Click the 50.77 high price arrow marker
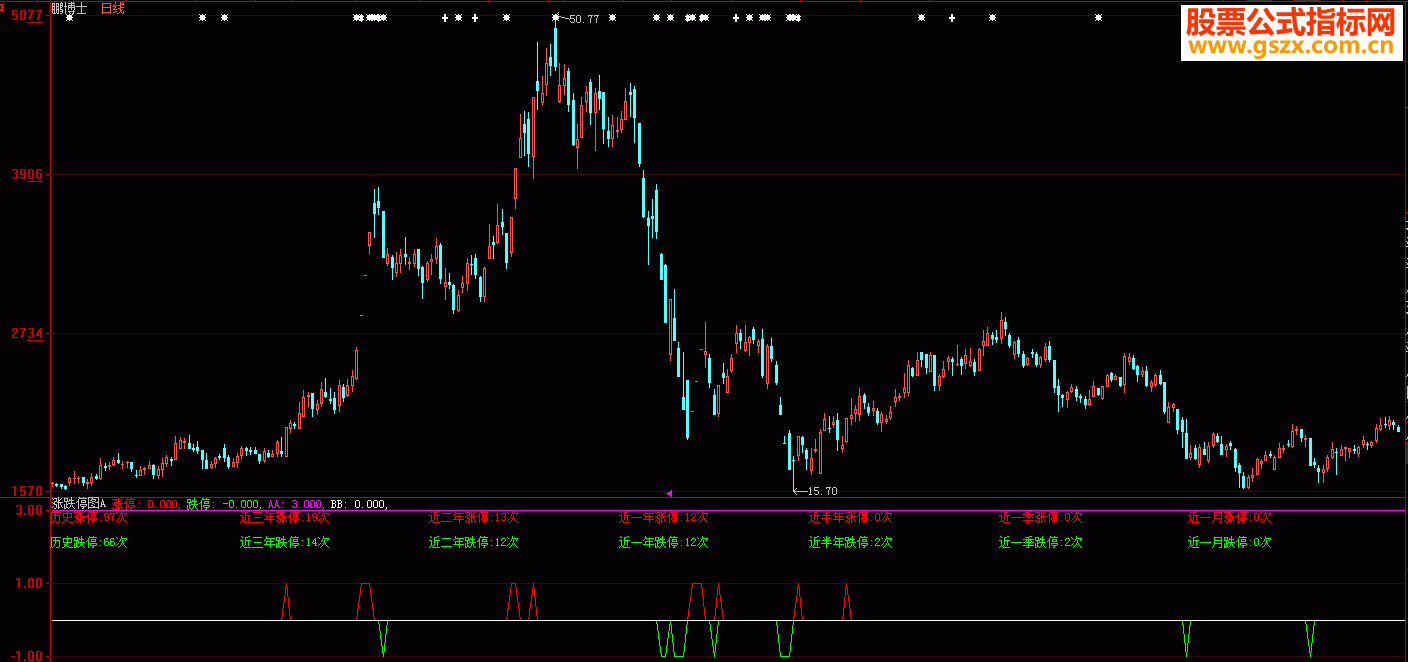This screenshot has height=662, width=1408. pyautogui.click(x=579, y=19)
